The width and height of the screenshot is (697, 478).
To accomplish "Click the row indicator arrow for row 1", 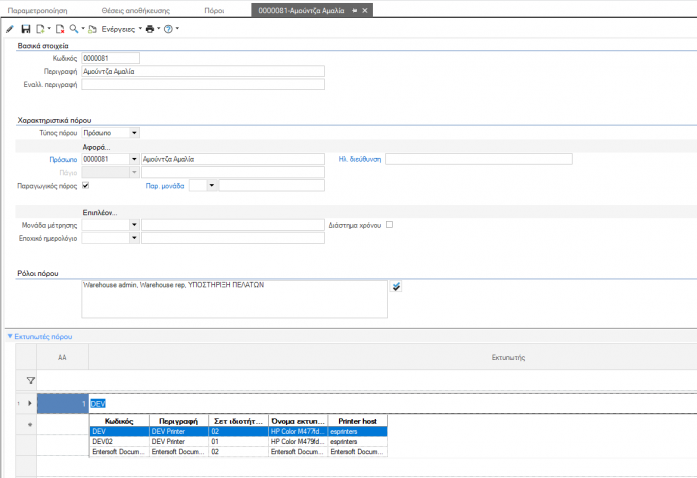I will 30,403.
